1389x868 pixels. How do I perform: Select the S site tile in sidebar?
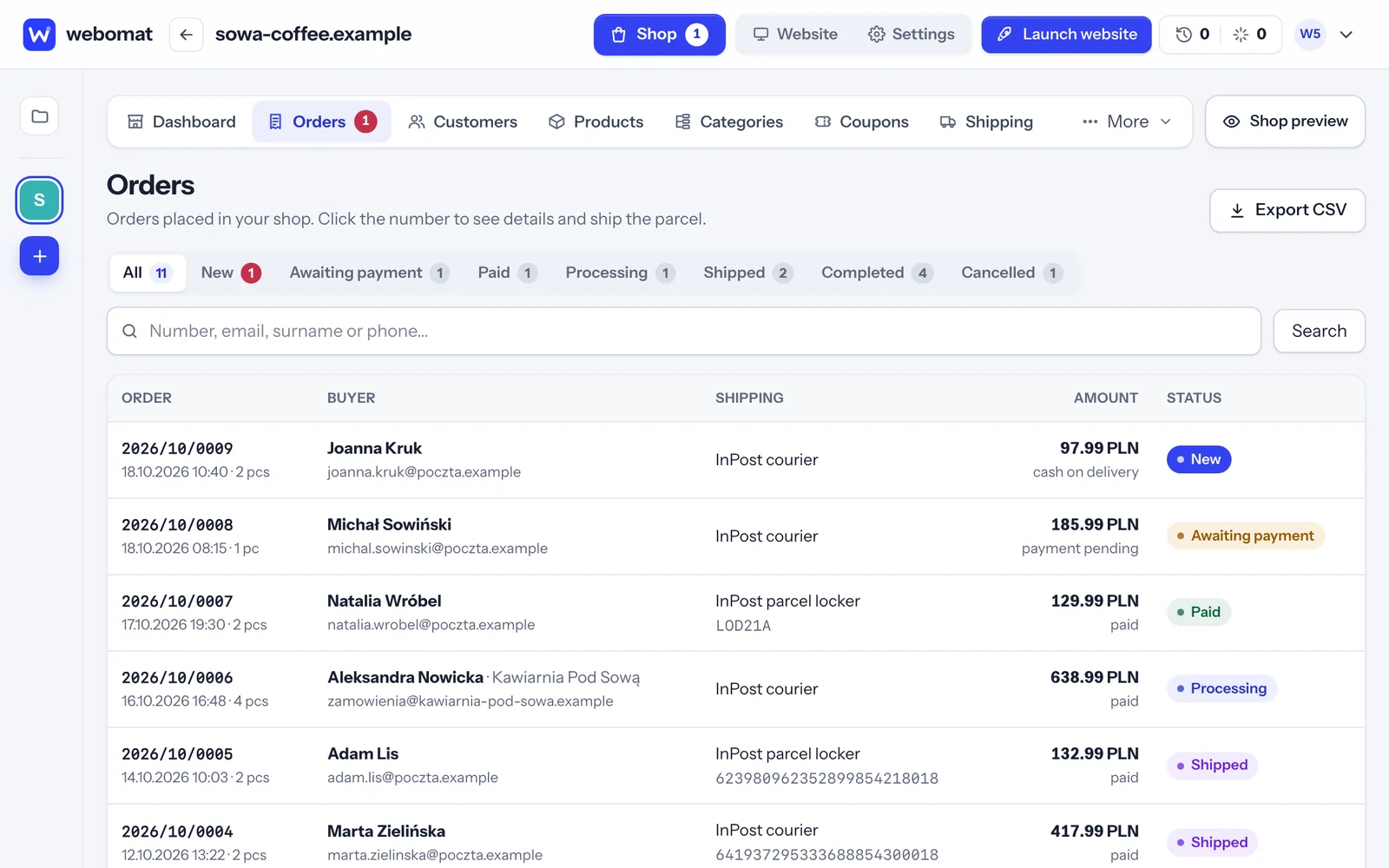click(39, 201)
